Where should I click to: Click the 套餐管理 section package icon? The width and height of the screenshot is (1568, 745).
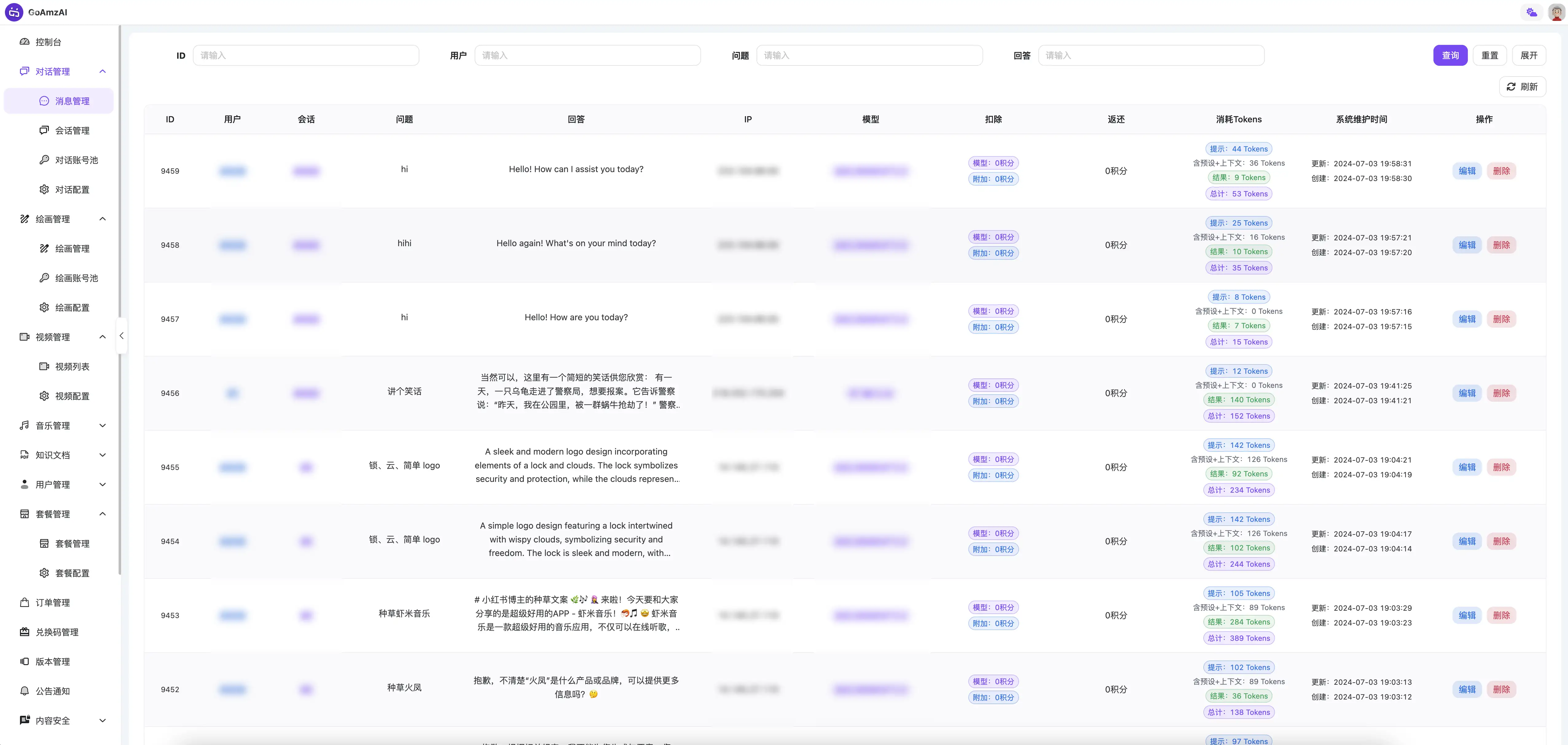click(x=24, y=514)
